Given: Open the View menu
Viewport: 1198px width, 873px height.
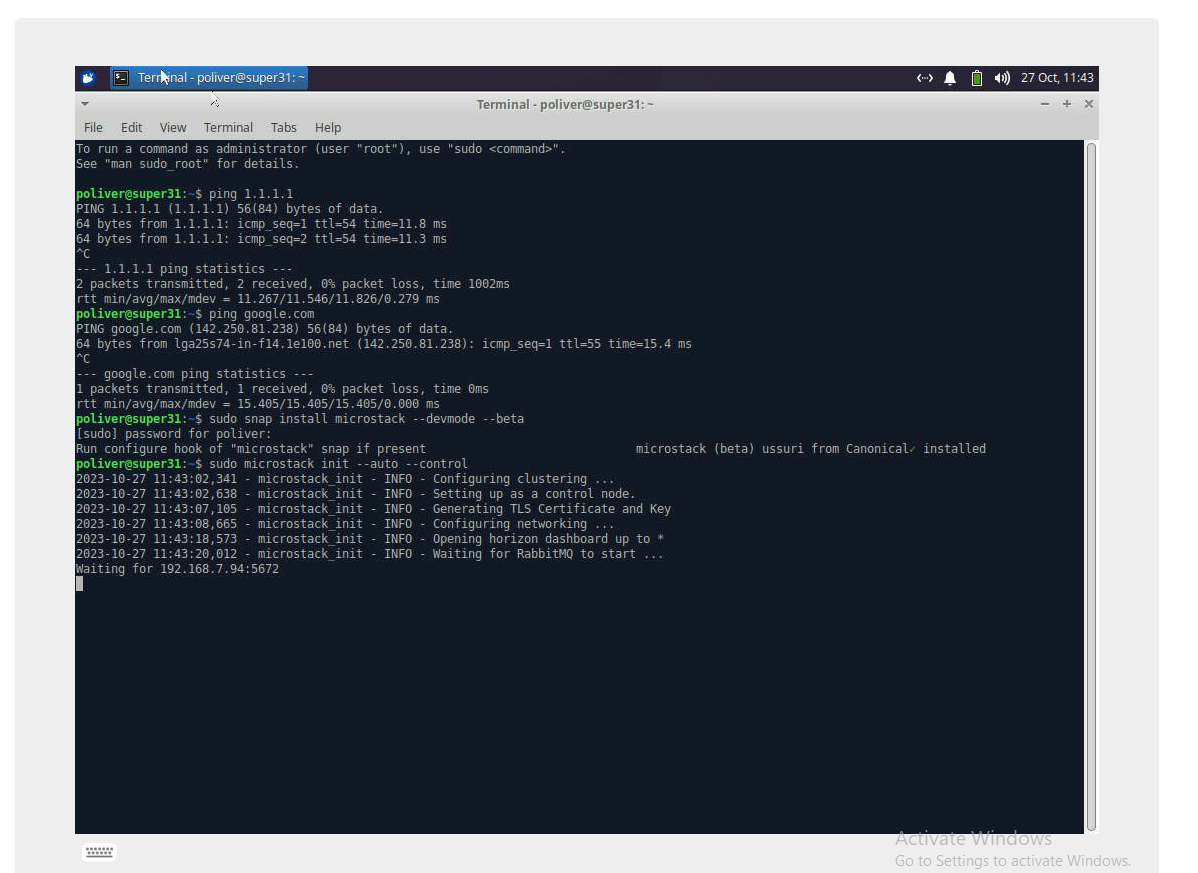Looking at the screenshot, I should (x=173, y=128).
